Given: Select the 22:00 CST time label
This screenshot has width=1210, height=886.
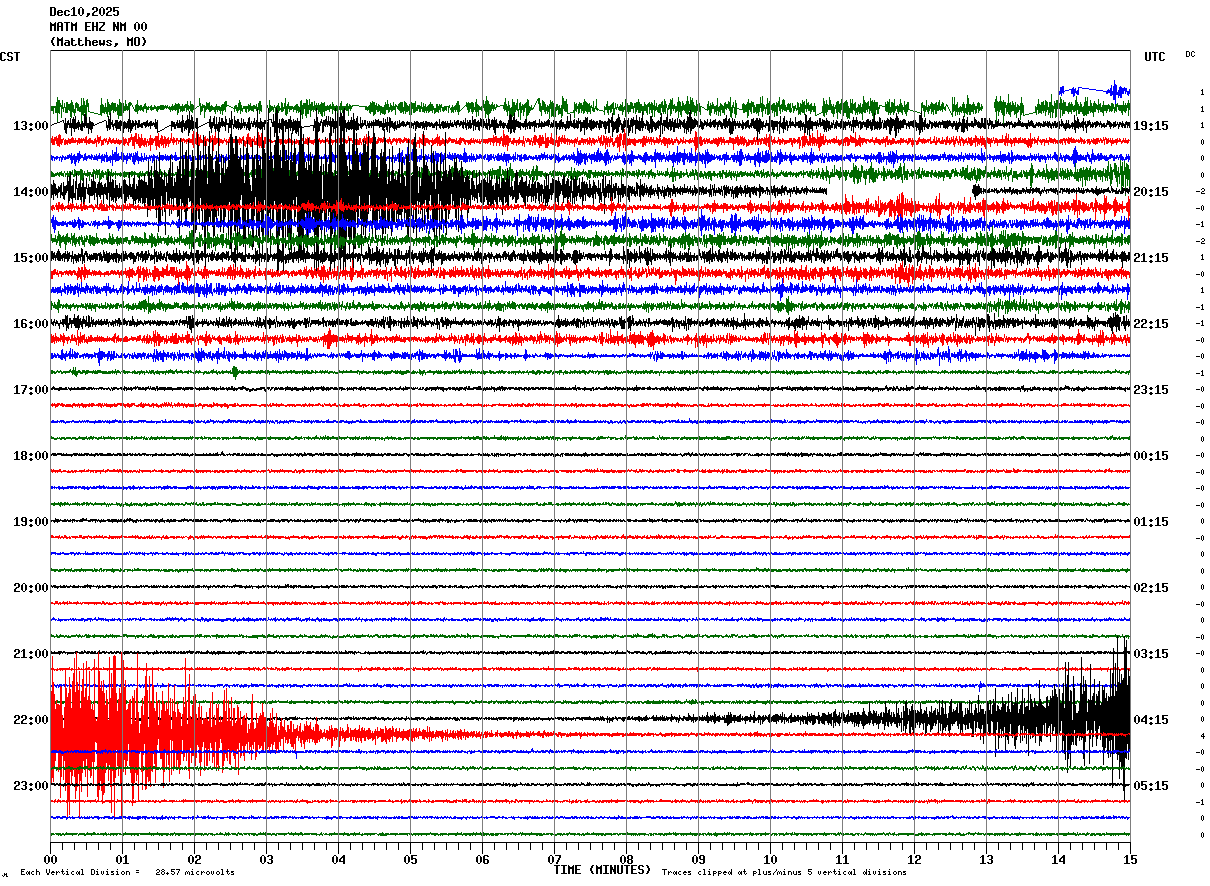Looking at the screenshot, I should [31, 720].
